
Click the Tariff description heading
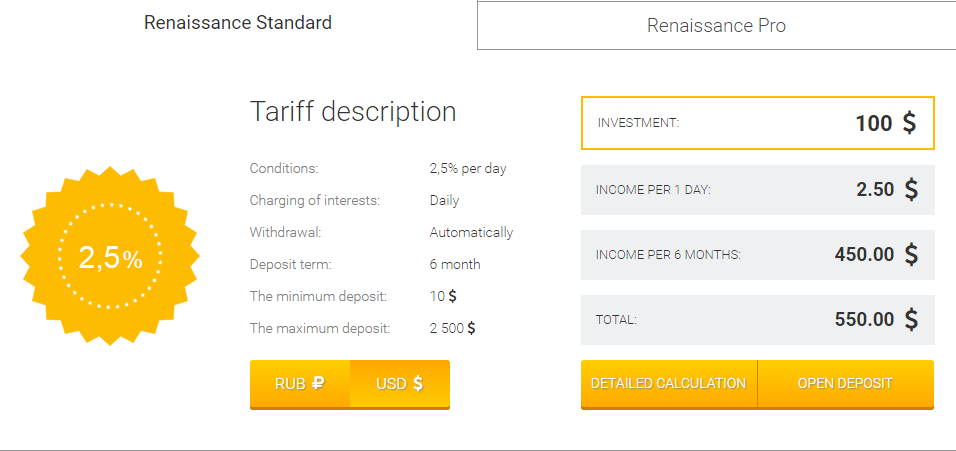[x=353, y=112]
